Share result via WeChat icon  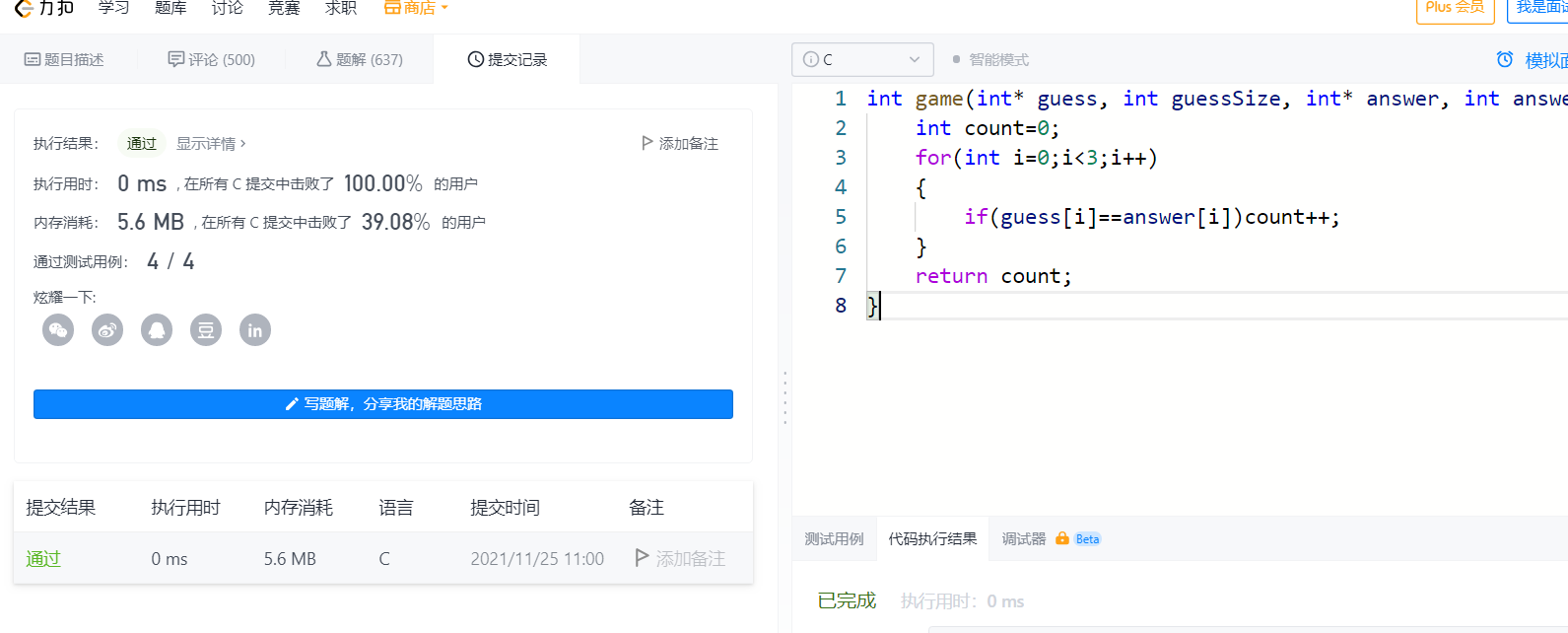point(58,330)
